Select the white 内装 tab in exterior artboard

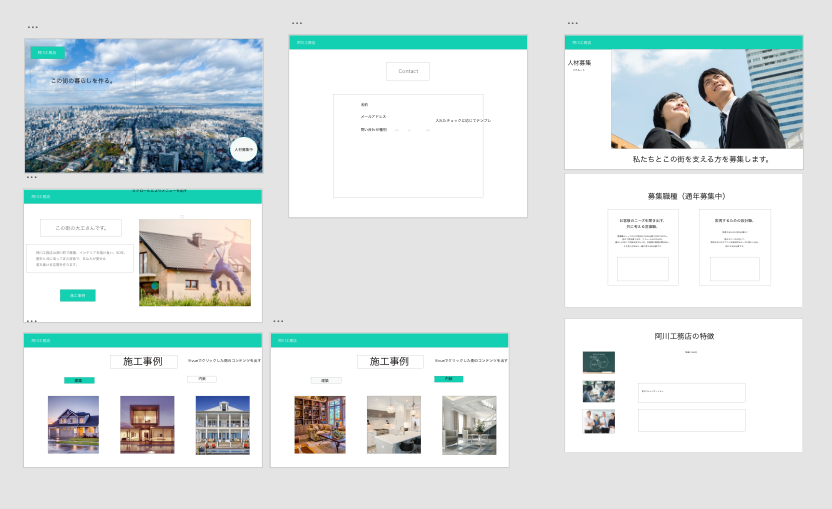point(202,379)
